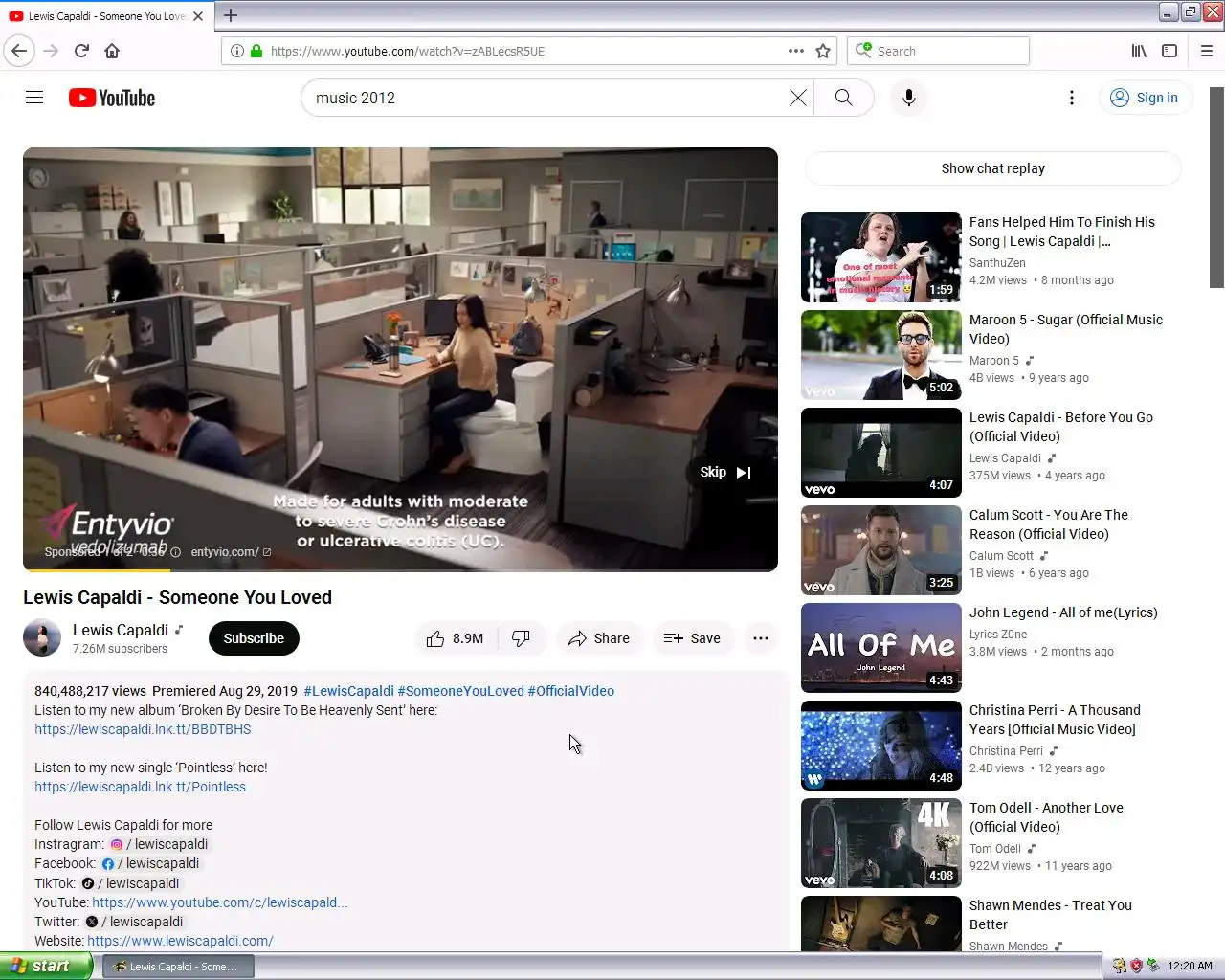This screenshot has width=1225, height=980.
Task: Expand Show chat replay
Action: tap(992, 168)
